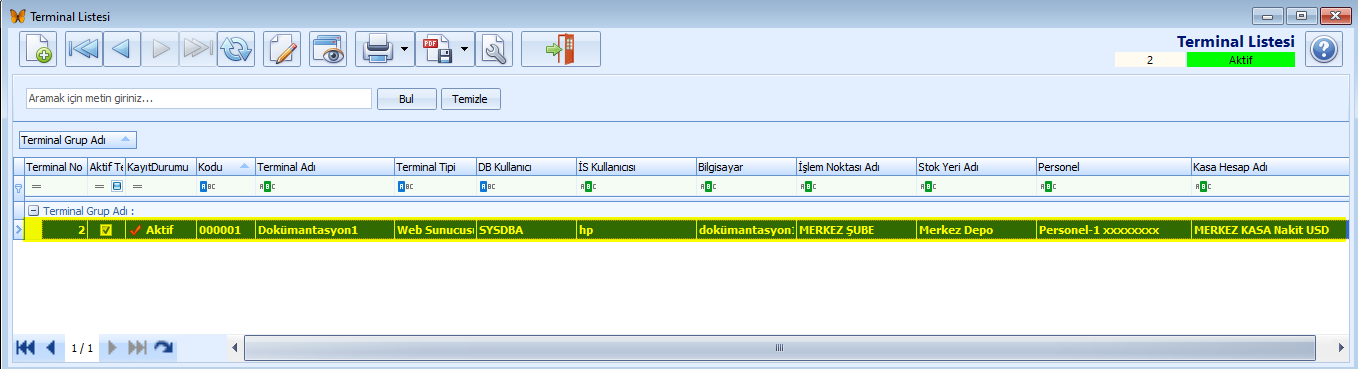
Task: Open Terminal Adı filter condition icon
Action: 266,186
